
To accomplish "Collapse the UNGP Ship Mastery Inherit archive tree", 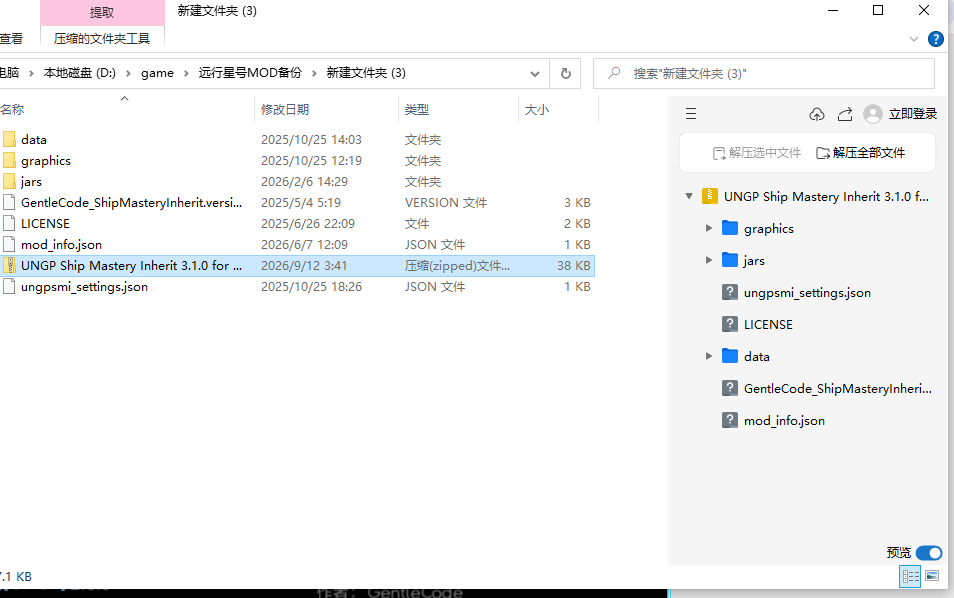I will (x=689, y=196).
